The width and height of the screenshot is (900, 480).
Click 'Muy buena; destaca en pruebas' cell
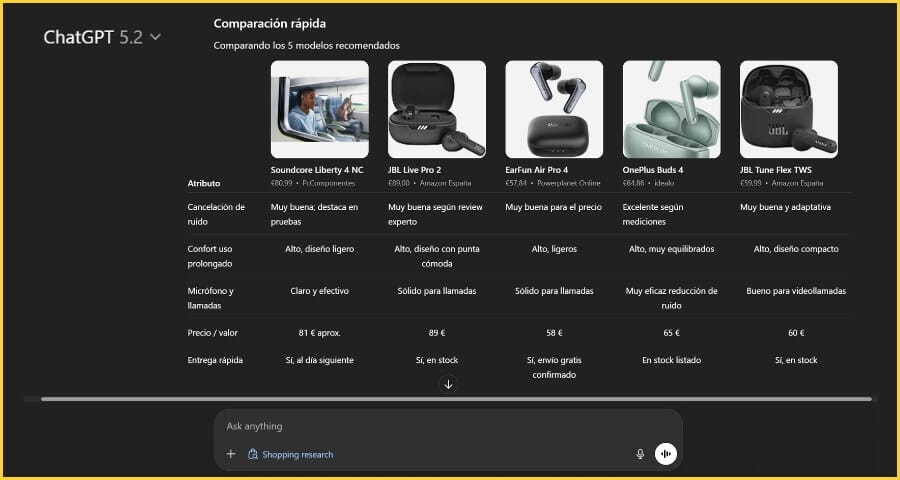(x=315, y=214)
